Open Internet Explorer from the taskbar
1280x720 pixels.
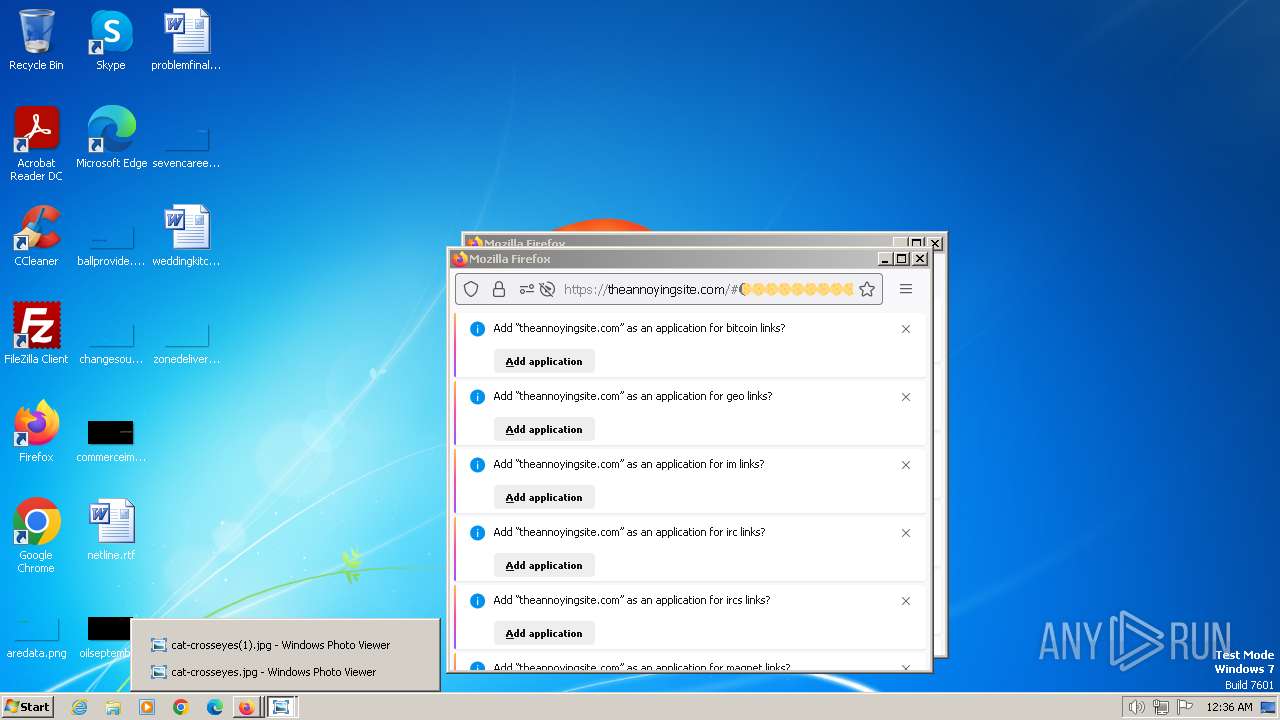(80, 707)
